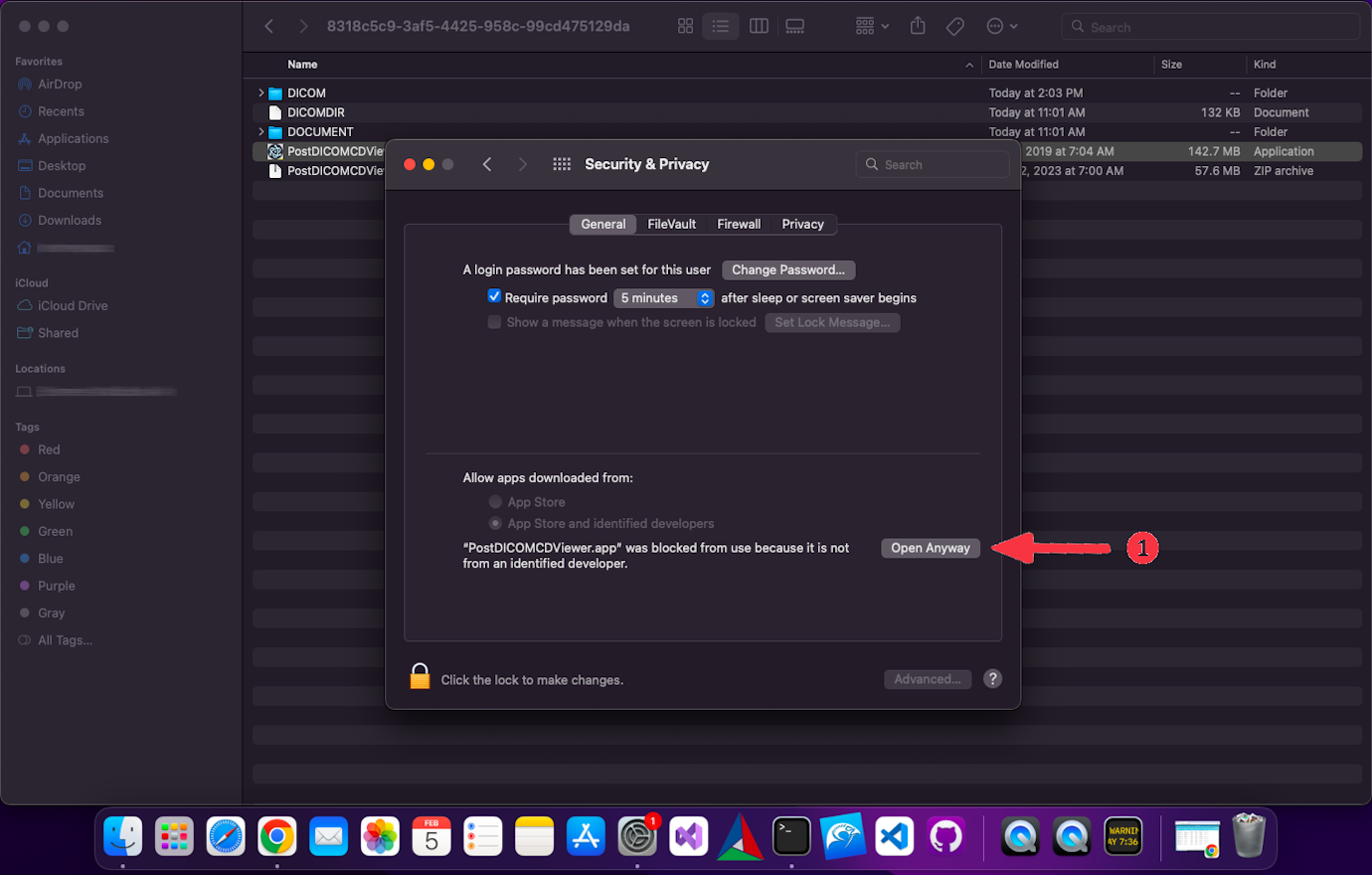Click the Security & Privacy search field
The image size is (1372, 875).
click(933, 163)
